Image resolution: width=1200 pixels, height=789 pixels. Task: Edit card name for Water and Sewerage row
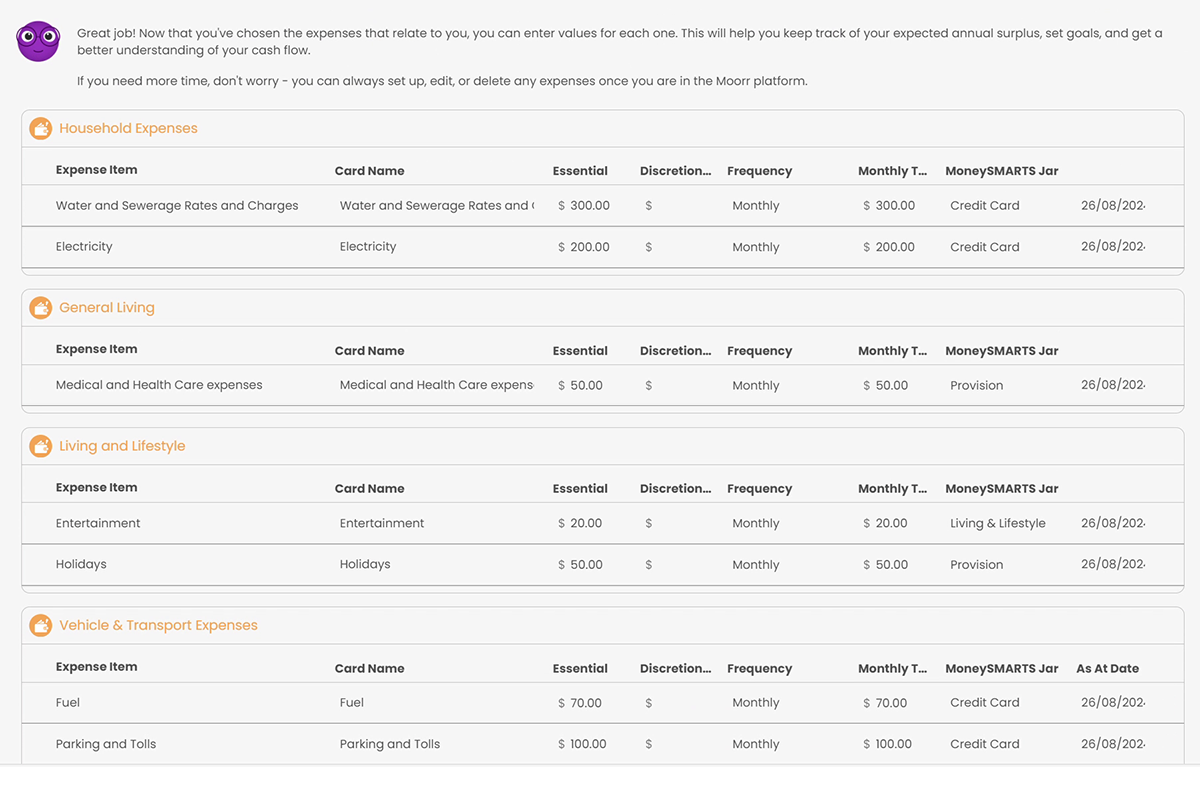point(437,206)
